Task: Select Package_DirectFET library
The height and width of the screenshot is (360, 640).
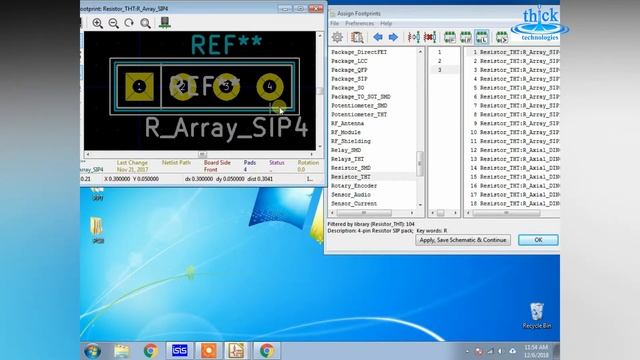Action: coord(359,52)
